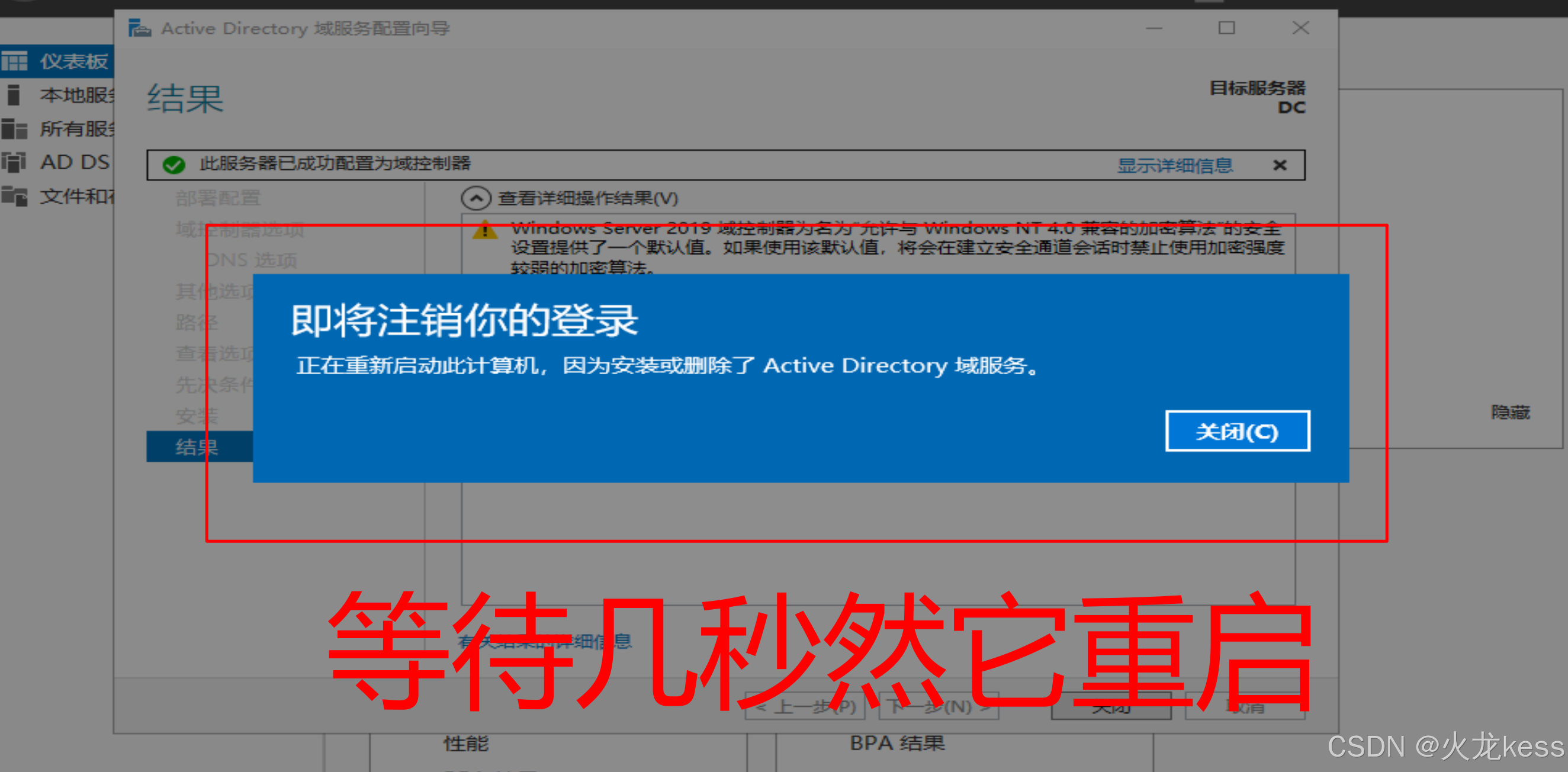
Task: Select 仪表板 dashboard icon in sidebar
Action: 15,61
